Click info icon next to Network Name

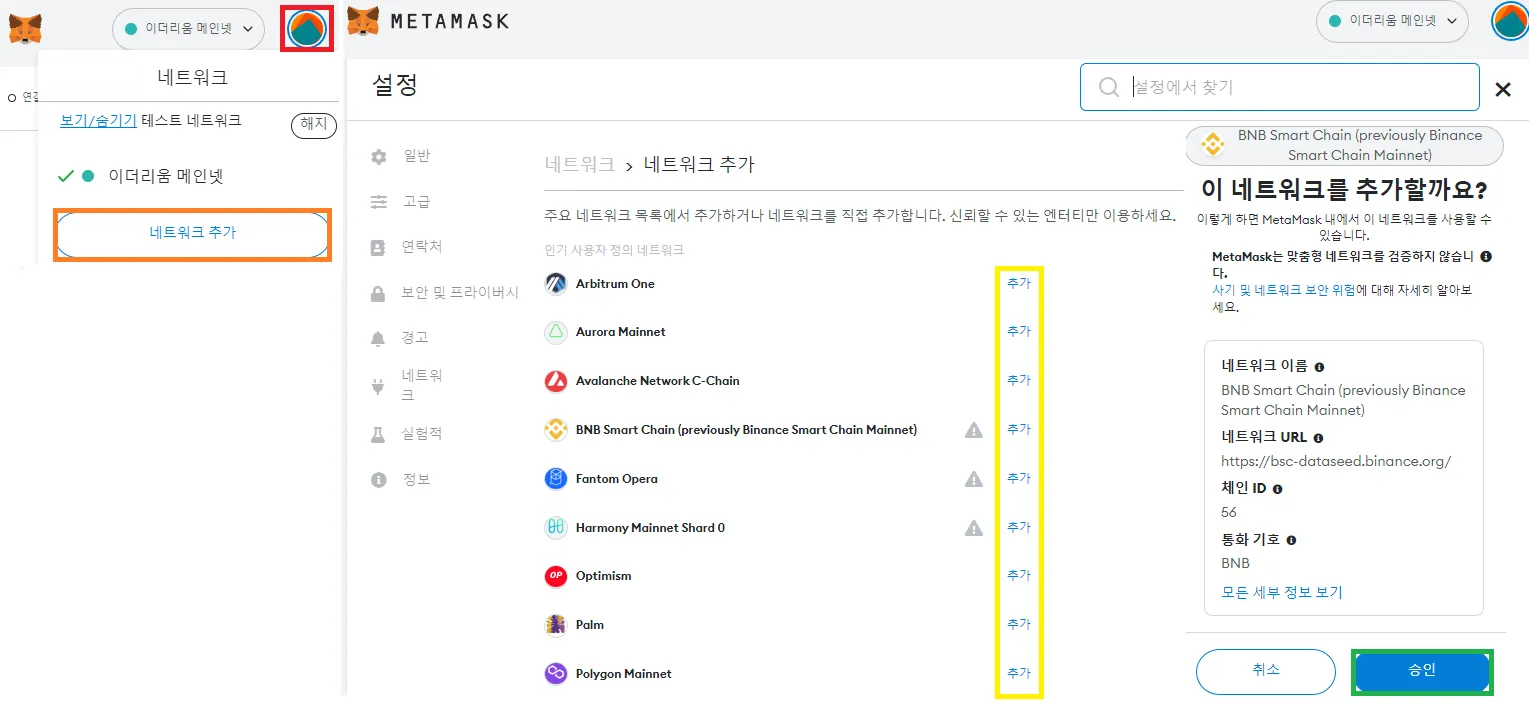point(1319,367)
